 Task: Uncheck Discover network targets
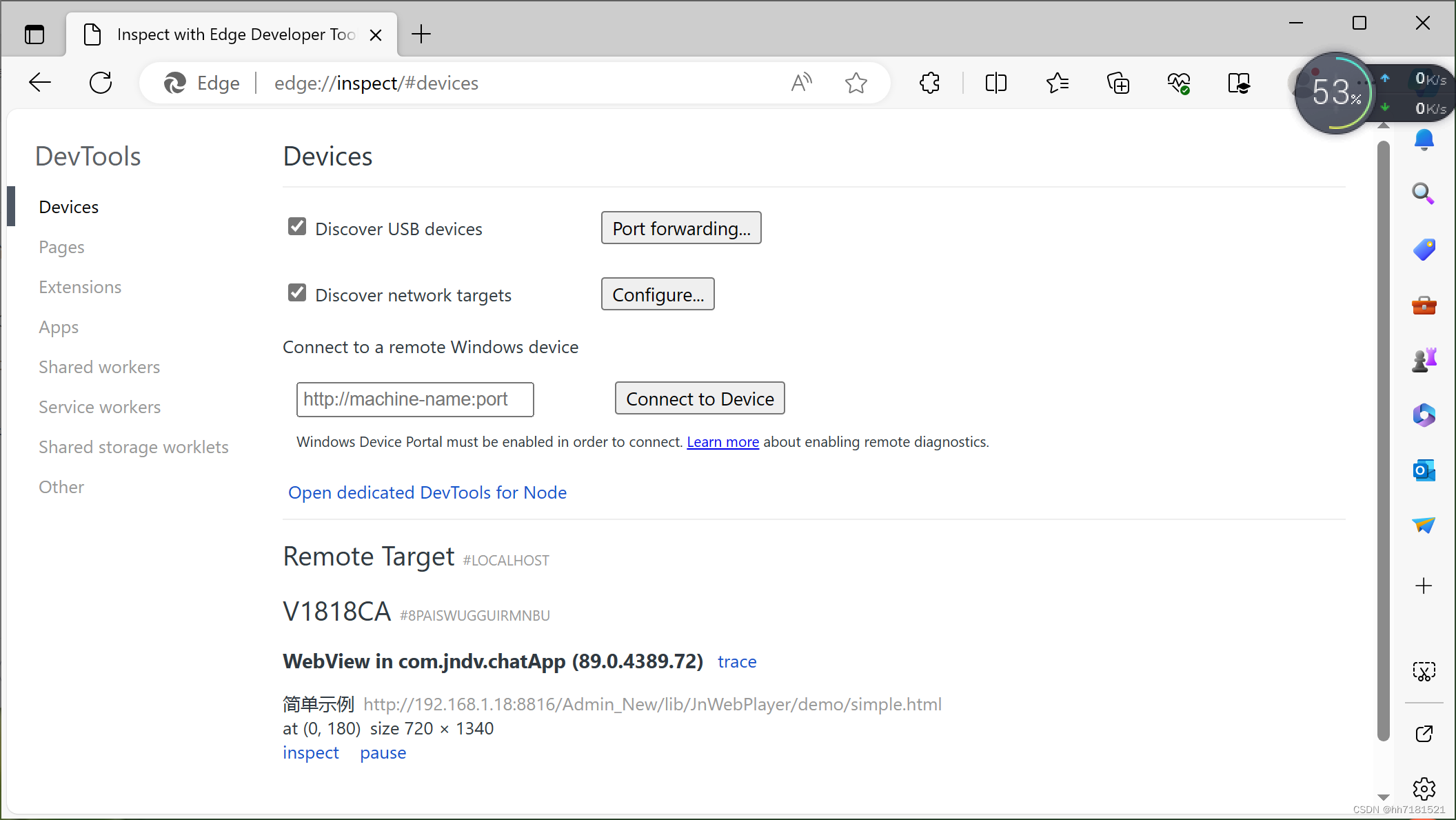(x=296, y=292)
